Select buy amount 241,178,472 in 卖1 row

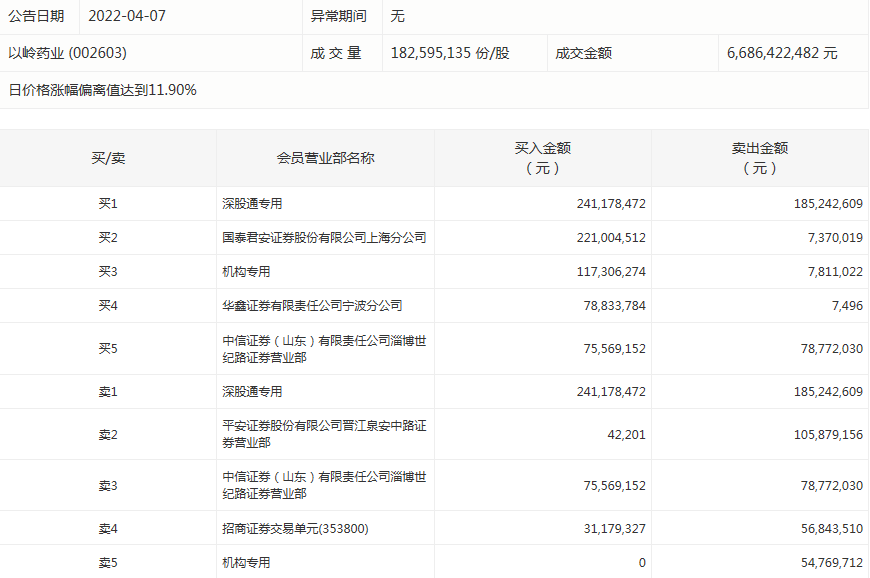pos(611,392)
